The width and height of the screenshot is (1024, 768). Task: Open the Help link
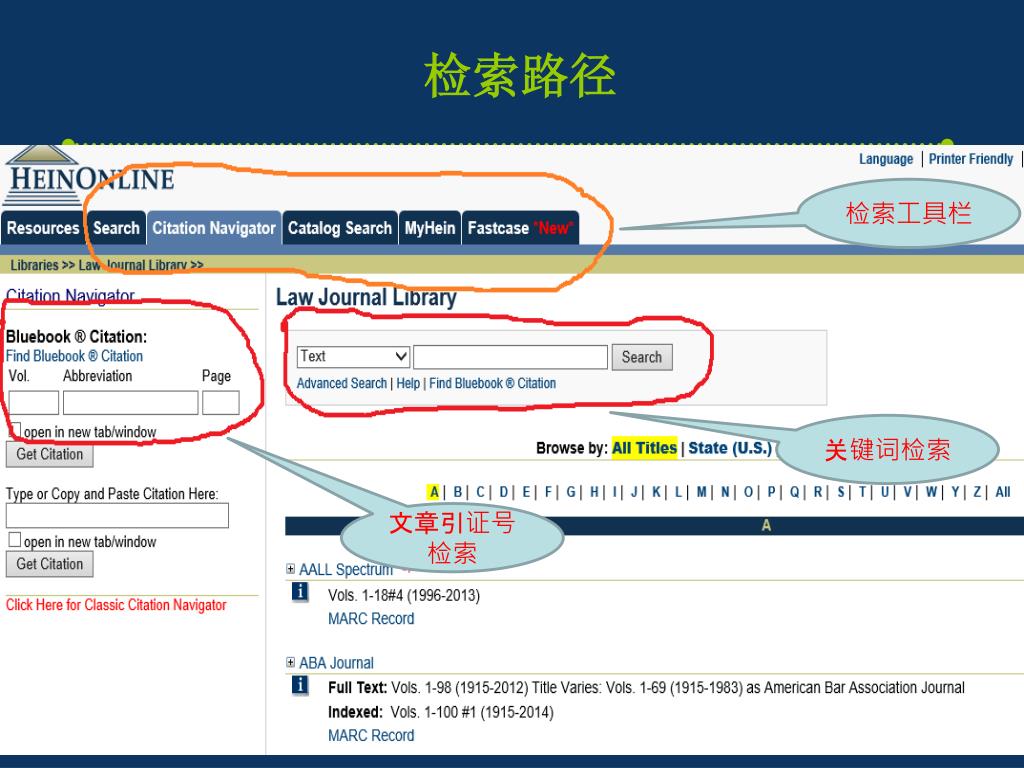(x=408, y=383)
